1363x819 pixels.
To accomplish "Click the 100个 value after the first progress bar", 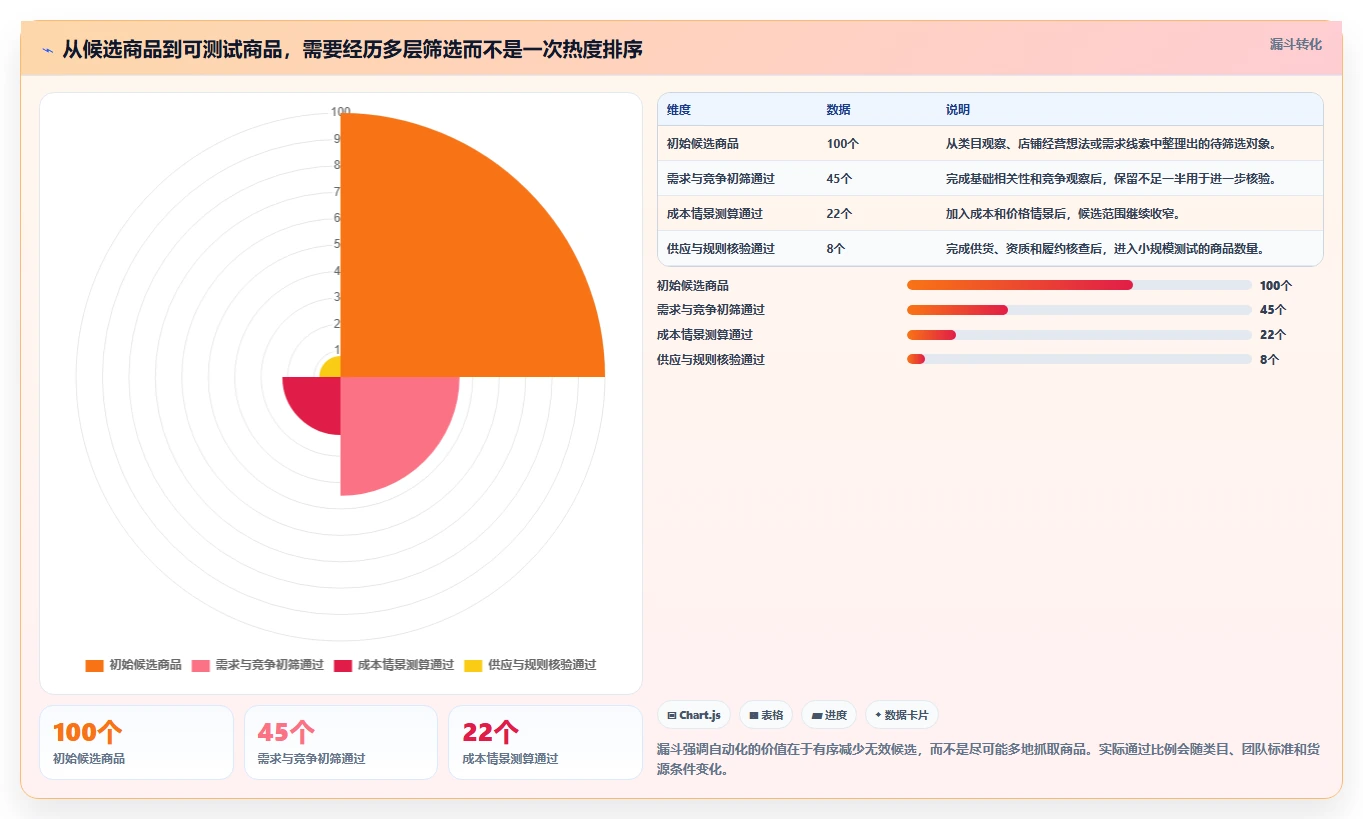I will tap(1276, 286).
